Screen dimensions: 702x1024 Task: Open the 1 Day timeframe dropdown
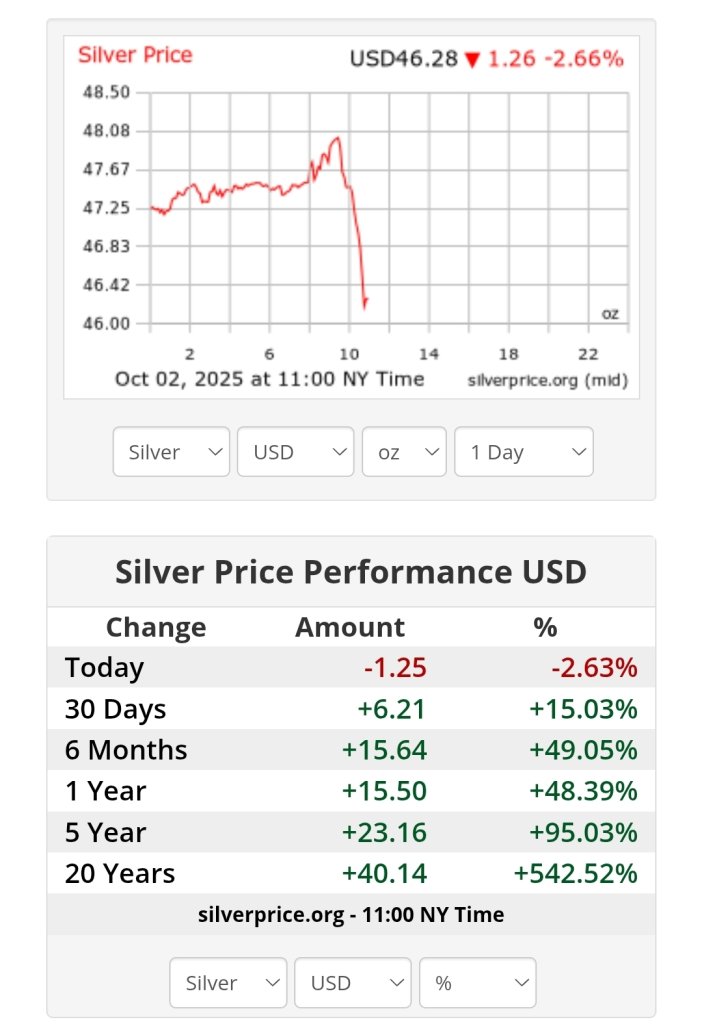click(523, 452)
